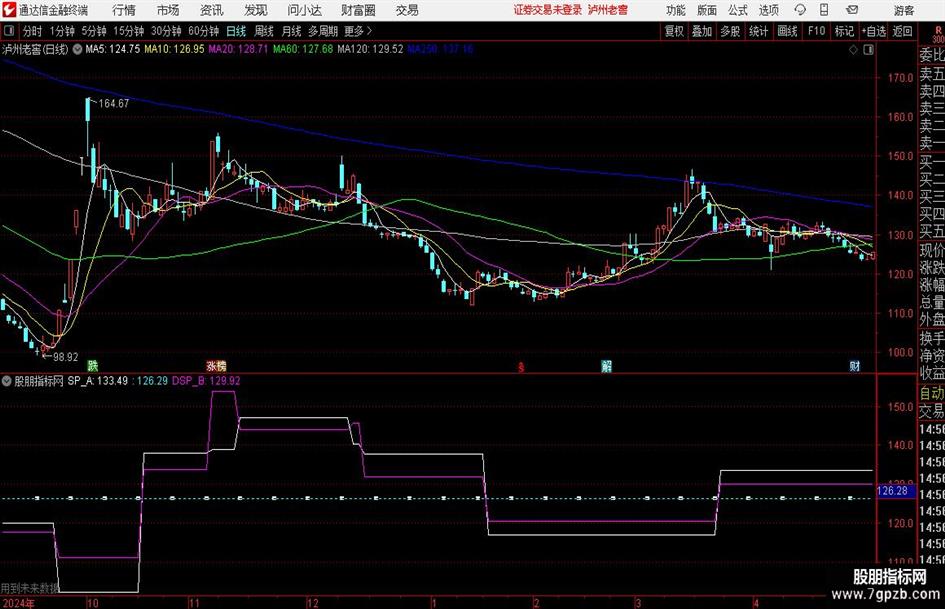The width and height of the screenshot is (945, 609).
Task: Switch to the 5分钟 period tab
Action: (x=94, y=31)
